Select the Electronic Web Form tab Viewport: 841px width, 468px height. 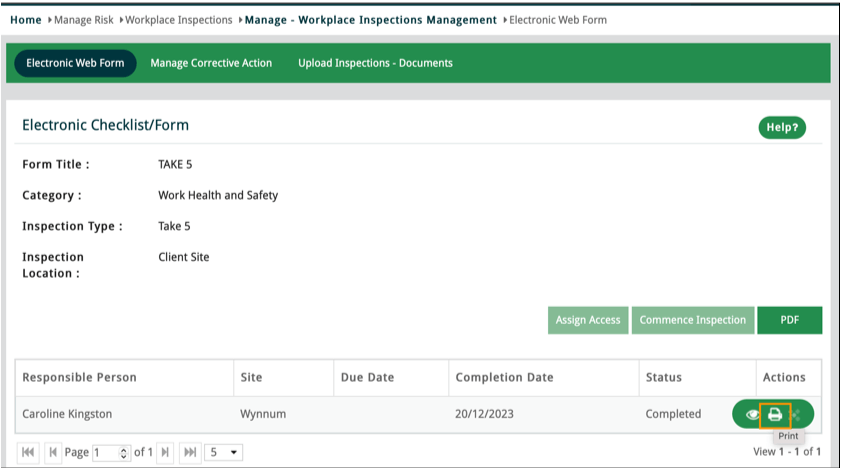(x=75, y=63)
